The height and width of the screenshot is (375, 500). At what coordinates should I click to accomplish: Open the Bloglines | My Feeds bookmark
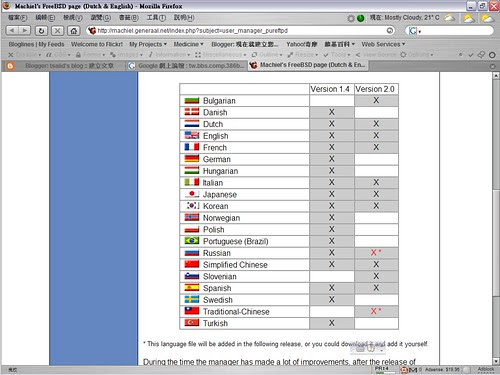click(x=36, y=44)
